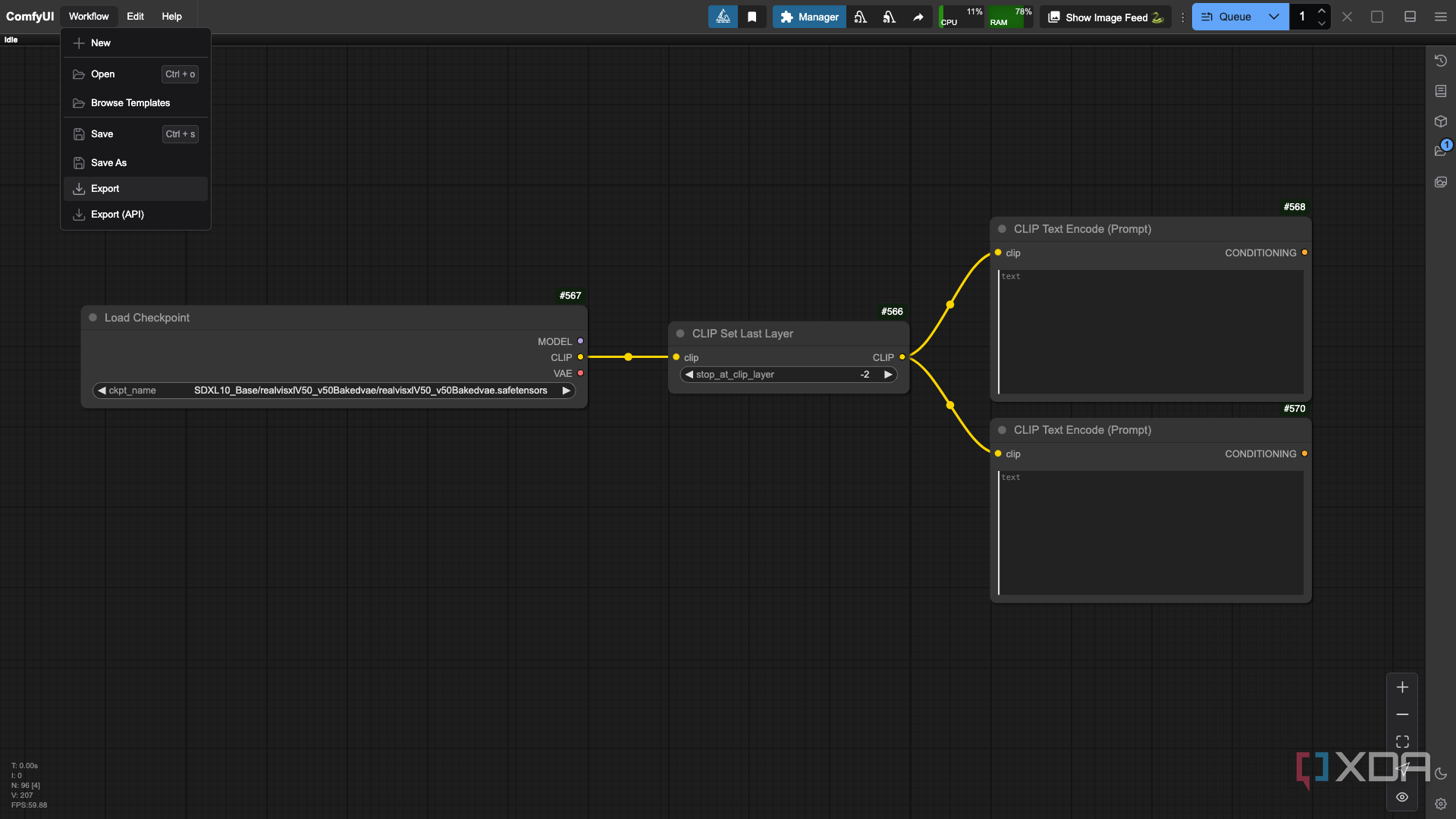This screenshot has width=1456, height=819.
Task: Click Show Image Feed button
Action: point(1105,17)
